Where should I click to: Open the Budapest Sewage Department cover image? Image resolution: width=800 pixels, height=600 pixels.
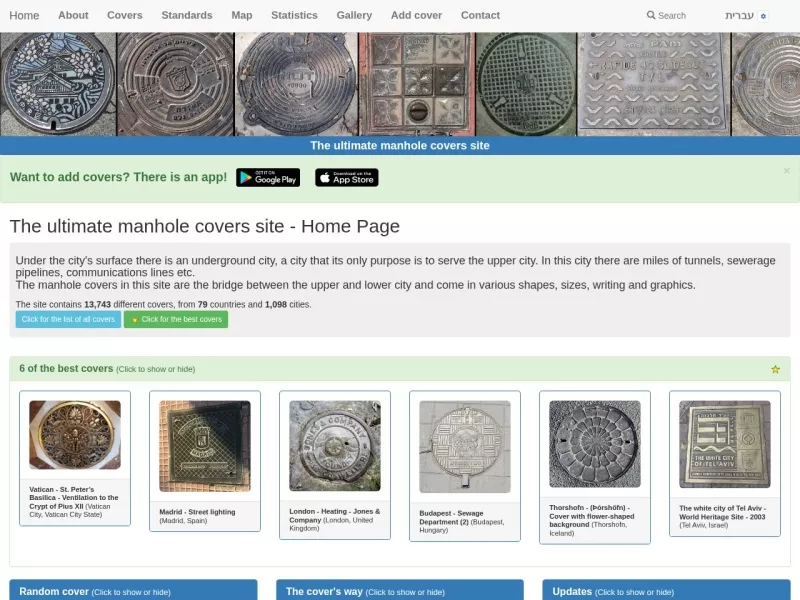465,446
